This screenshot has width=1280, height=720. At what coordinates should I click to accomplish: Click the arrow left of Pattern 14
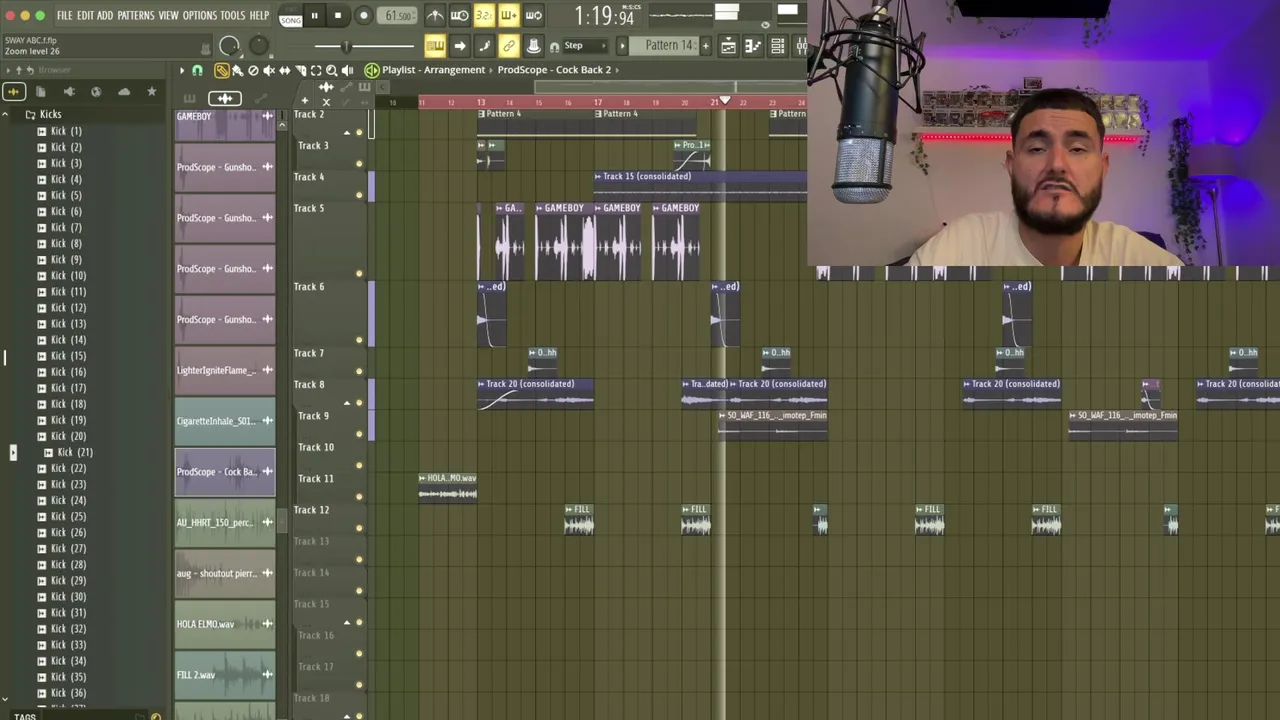click(622, 46)
